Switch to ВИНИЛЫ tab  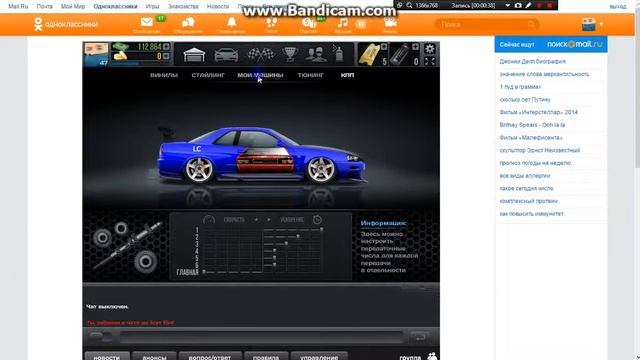click(164, 75)
